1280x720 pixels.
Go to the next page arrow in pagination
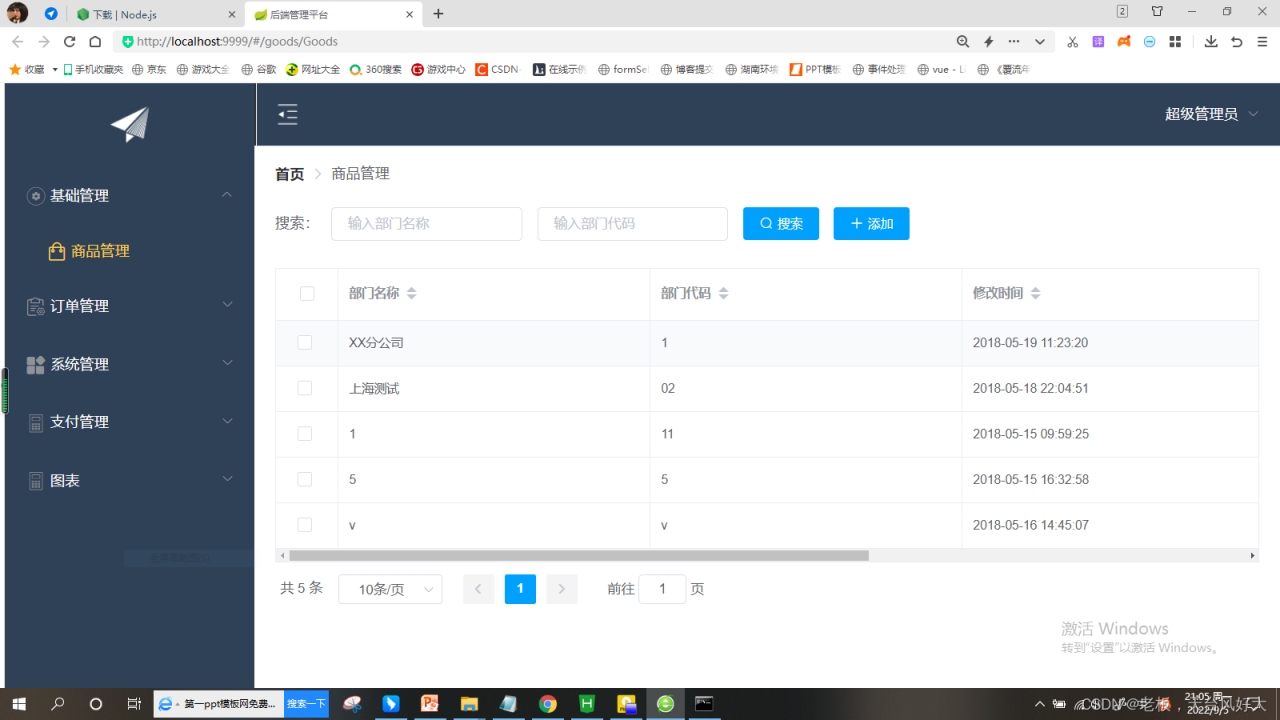pos(562,589)
